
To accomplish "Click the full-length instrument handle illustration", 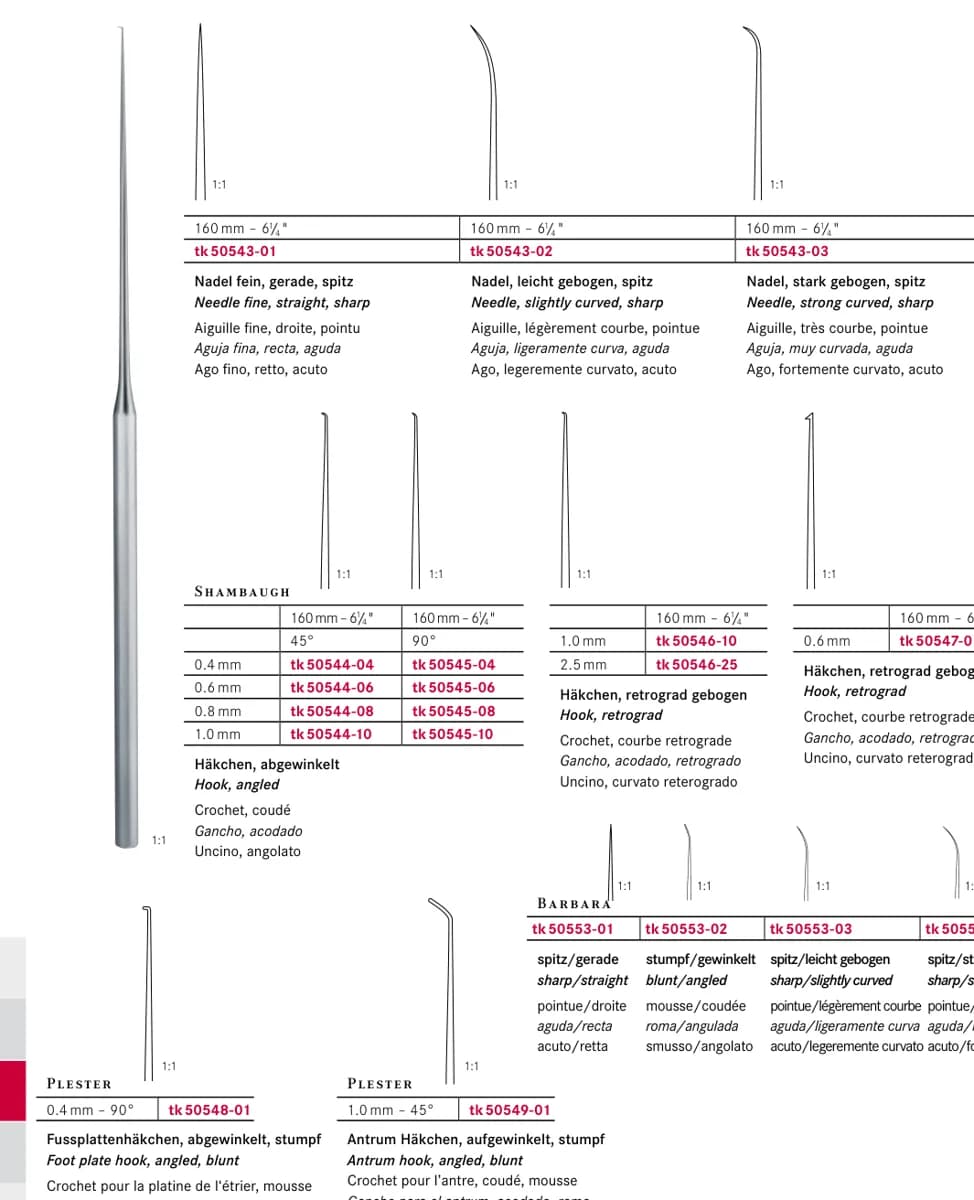I will [x=127, y=440].
